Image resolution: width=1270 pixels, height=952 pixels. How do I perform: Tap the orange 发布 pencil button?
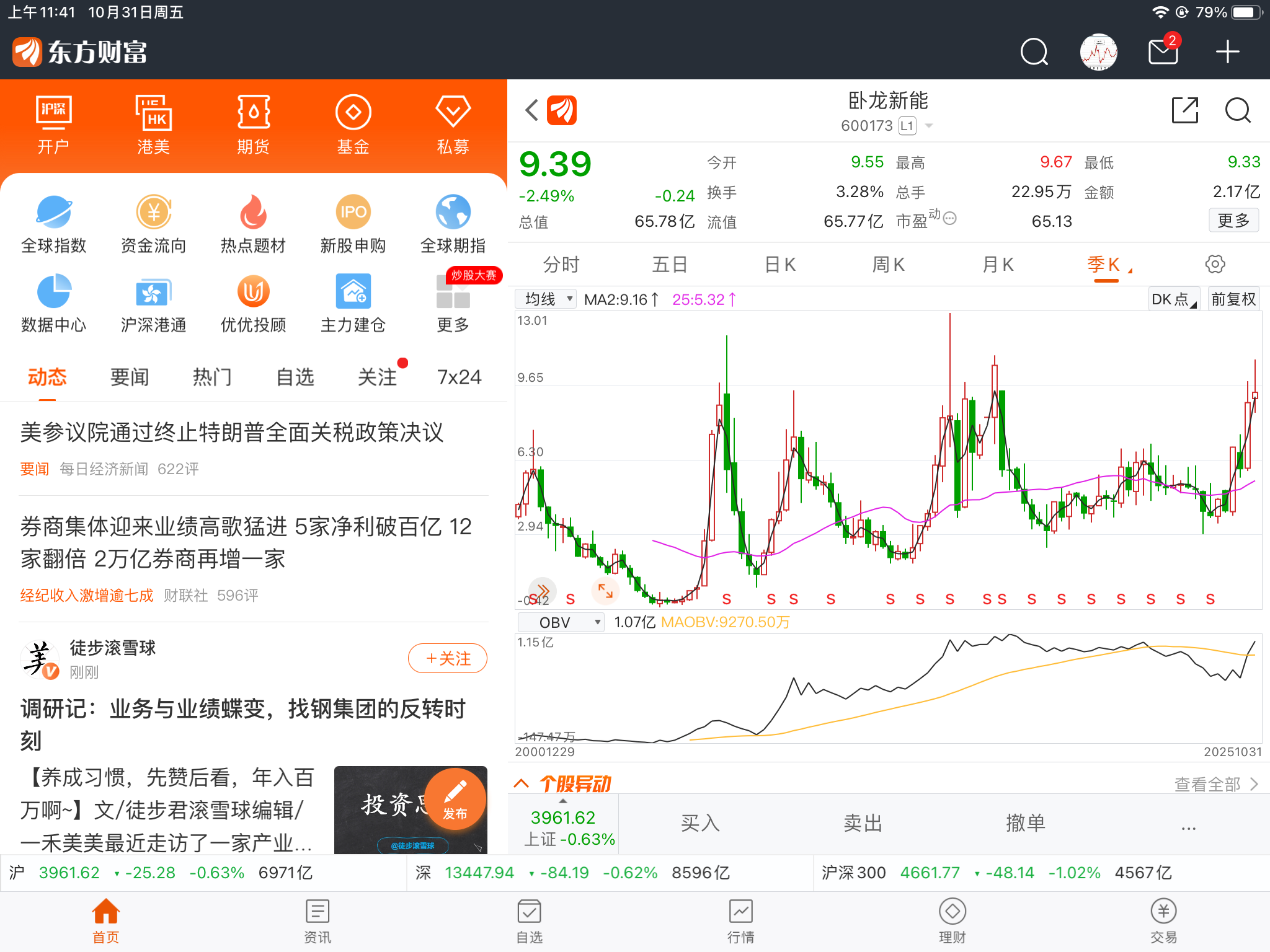455,798
